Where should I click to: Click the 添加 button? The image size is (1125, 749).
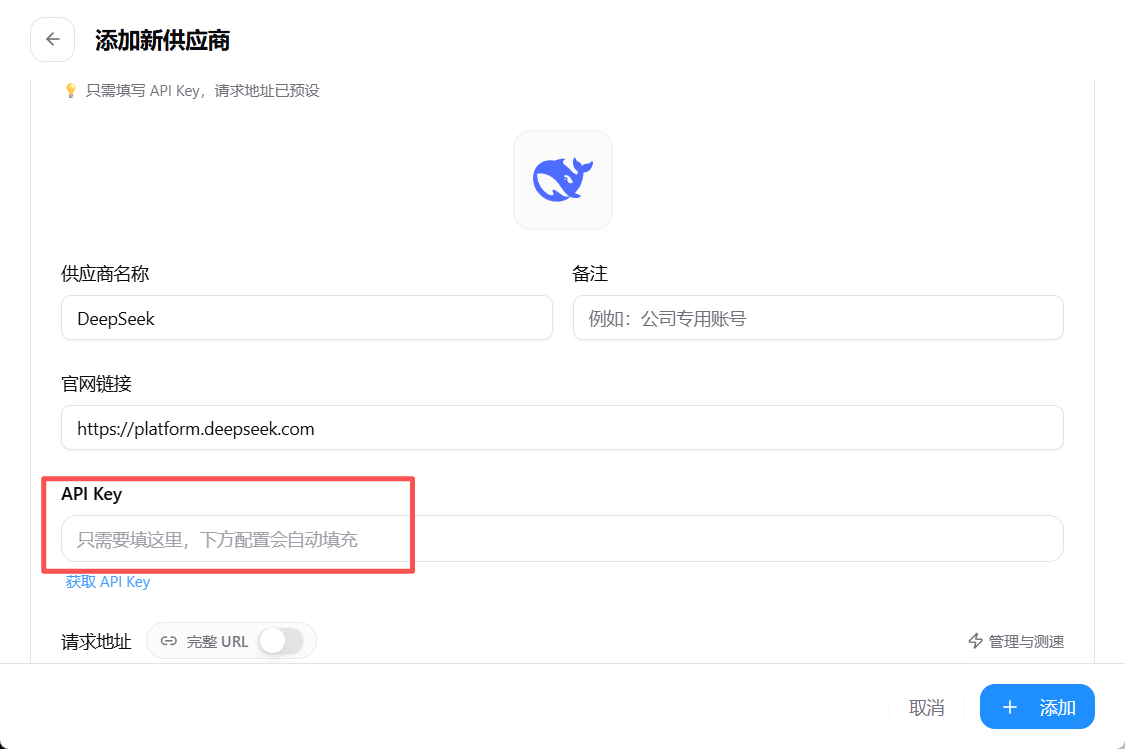[1037, 707]
